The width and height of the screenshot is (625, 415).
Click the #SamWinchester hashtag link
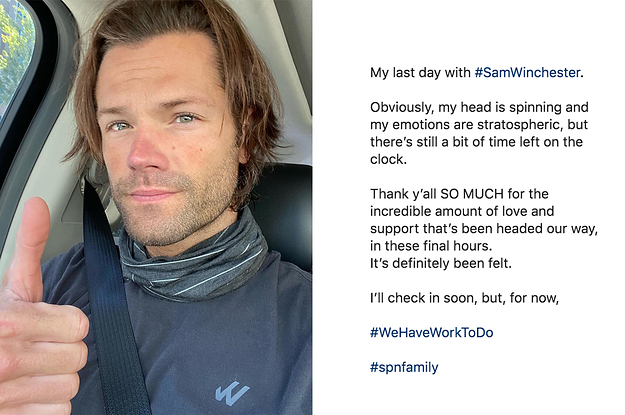541,73
